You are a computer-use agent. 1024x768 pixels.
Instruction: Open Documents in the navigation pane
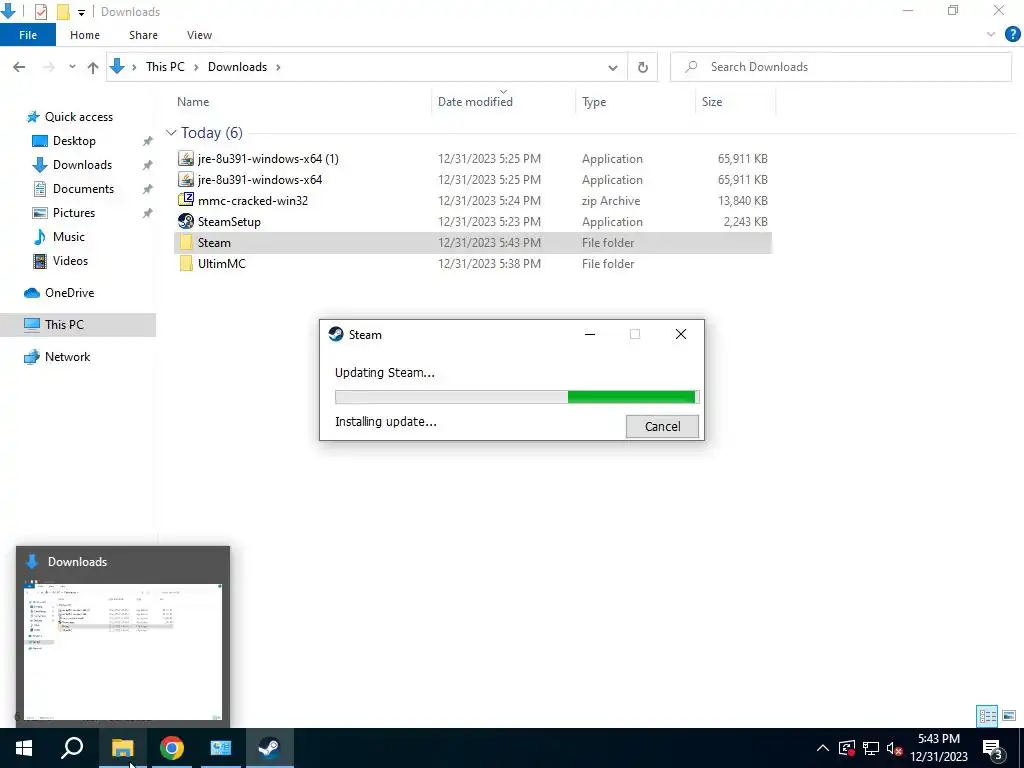[x=83, y=189]
